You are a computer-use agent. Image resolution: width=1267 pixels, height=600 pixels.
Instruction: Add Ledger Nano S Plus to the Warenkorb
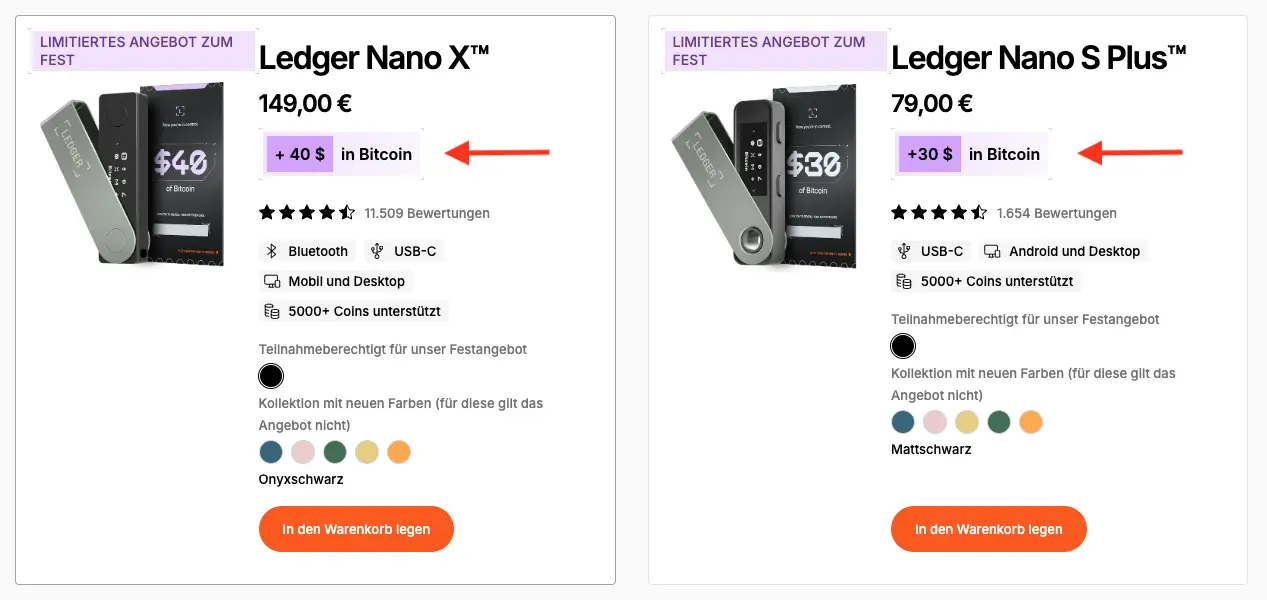[988, 529]
